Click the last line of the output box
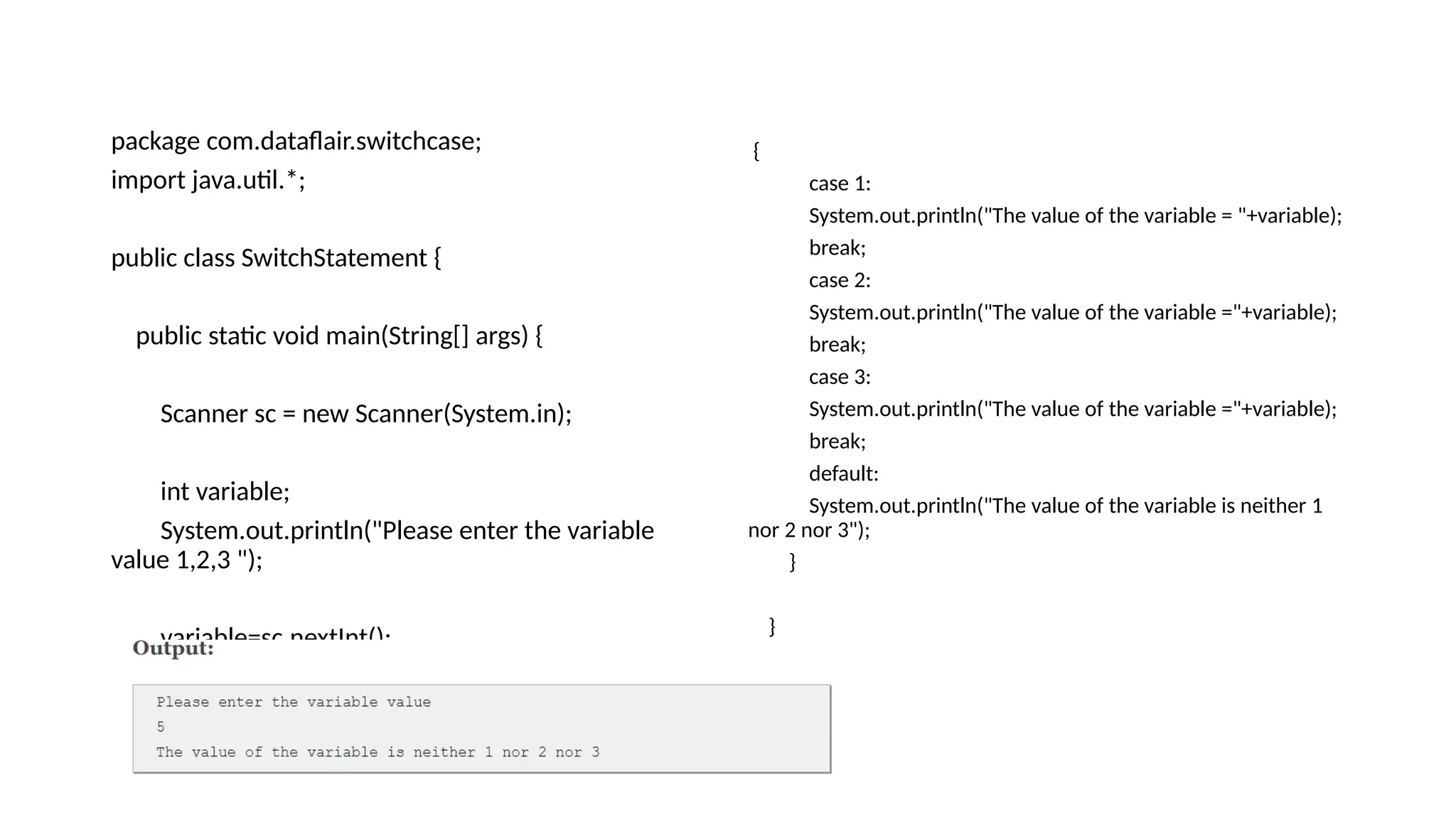The height and width of the screenshot is (819, 1456). pos(378,752)
